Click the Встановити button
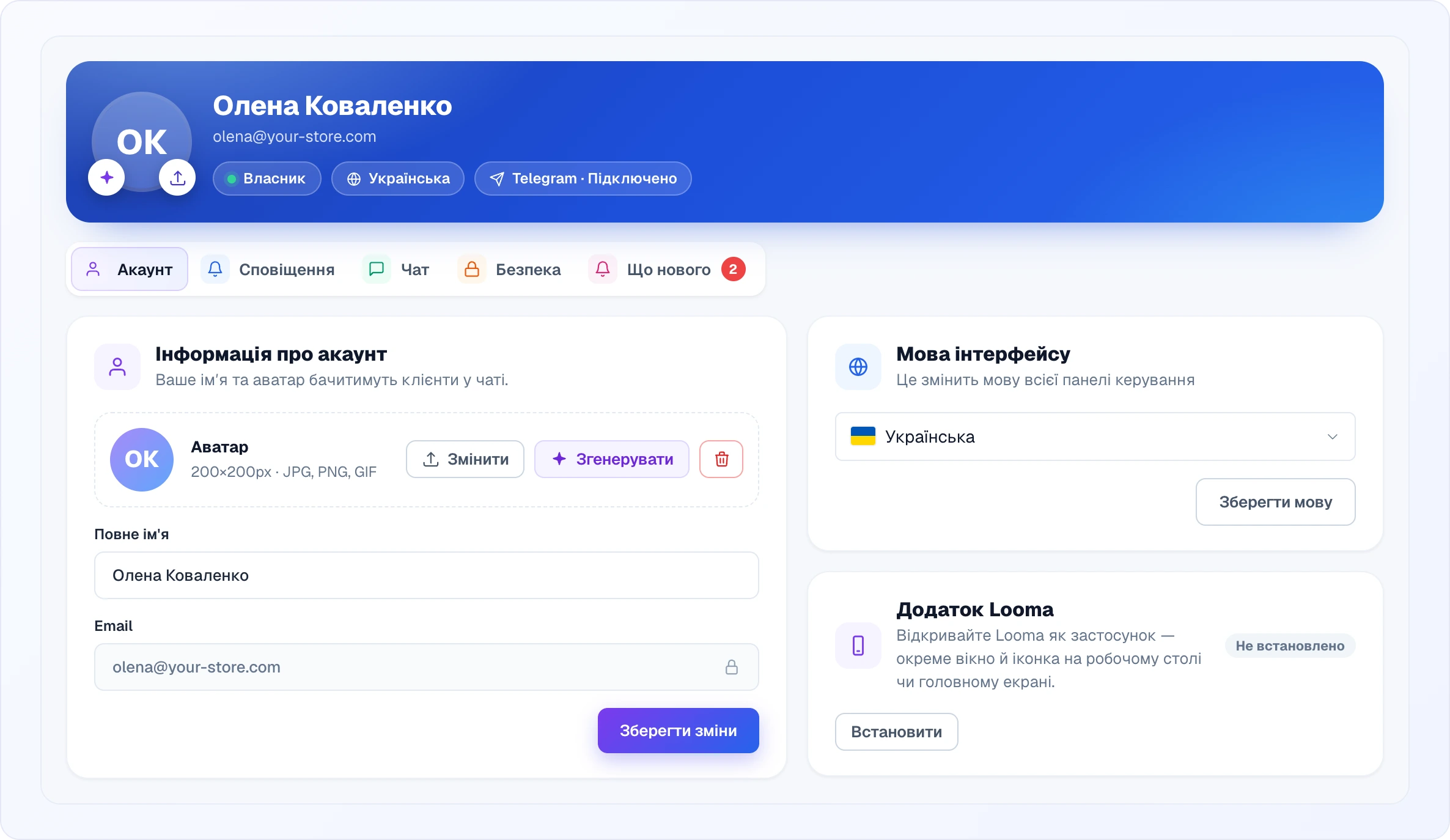 click(x=896, y=732)
